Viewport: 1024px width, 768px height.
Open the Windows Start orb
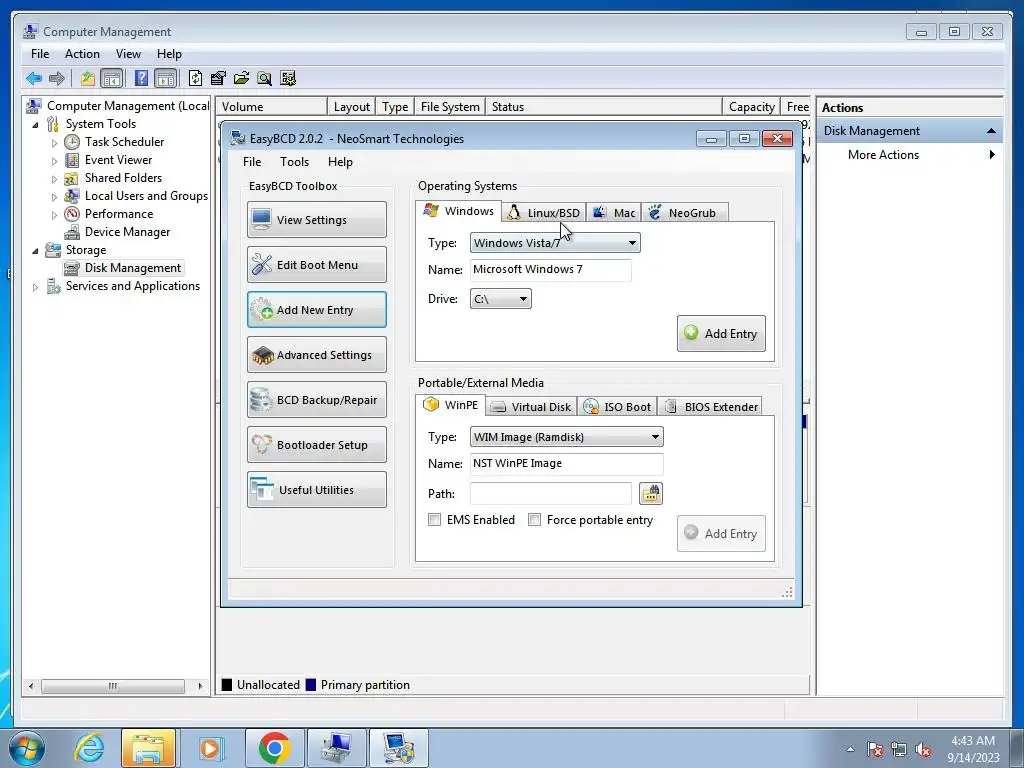tap(27, 748)
